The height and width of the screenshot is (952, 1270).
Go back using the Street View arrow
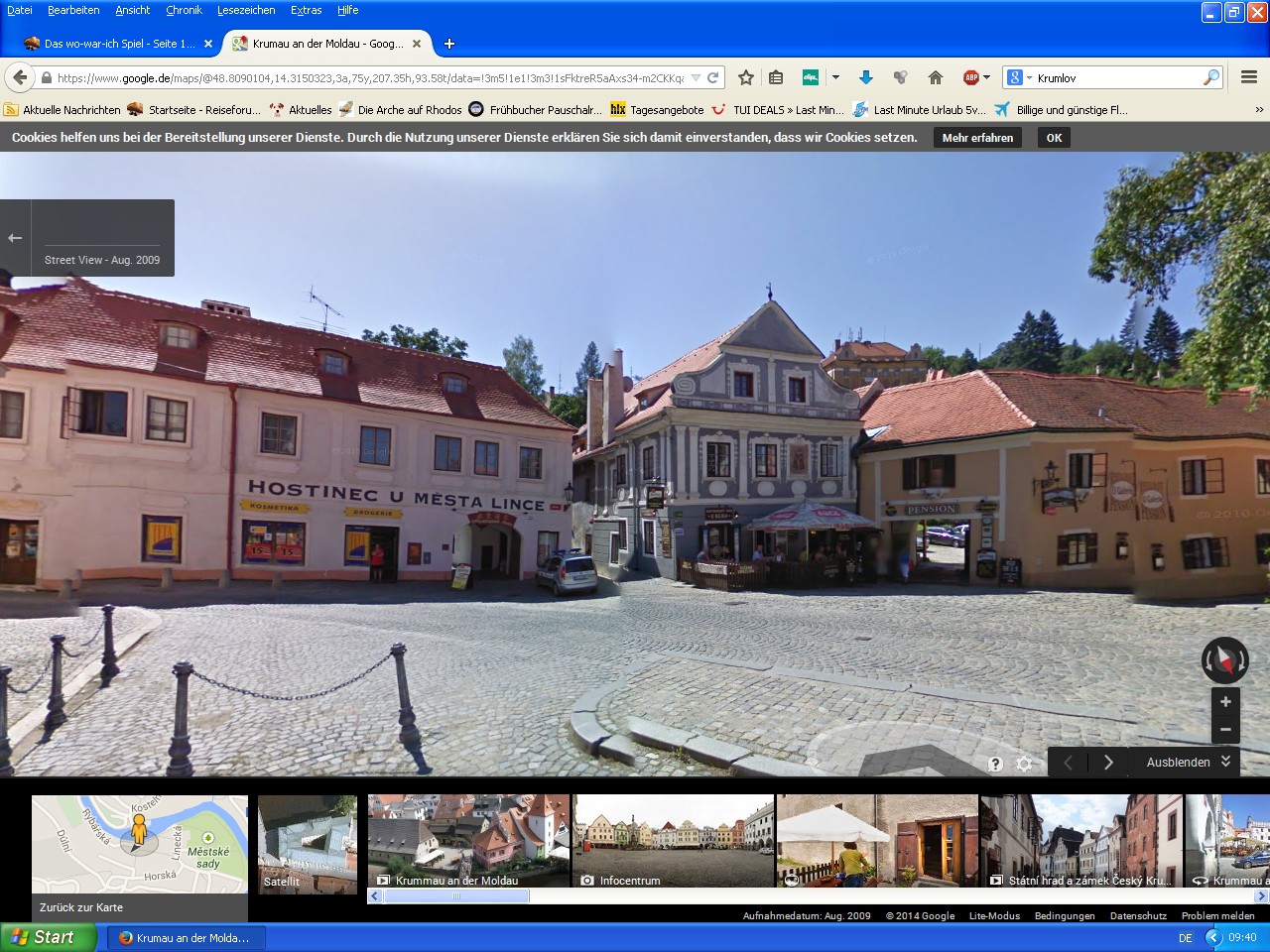coord(15,238)
